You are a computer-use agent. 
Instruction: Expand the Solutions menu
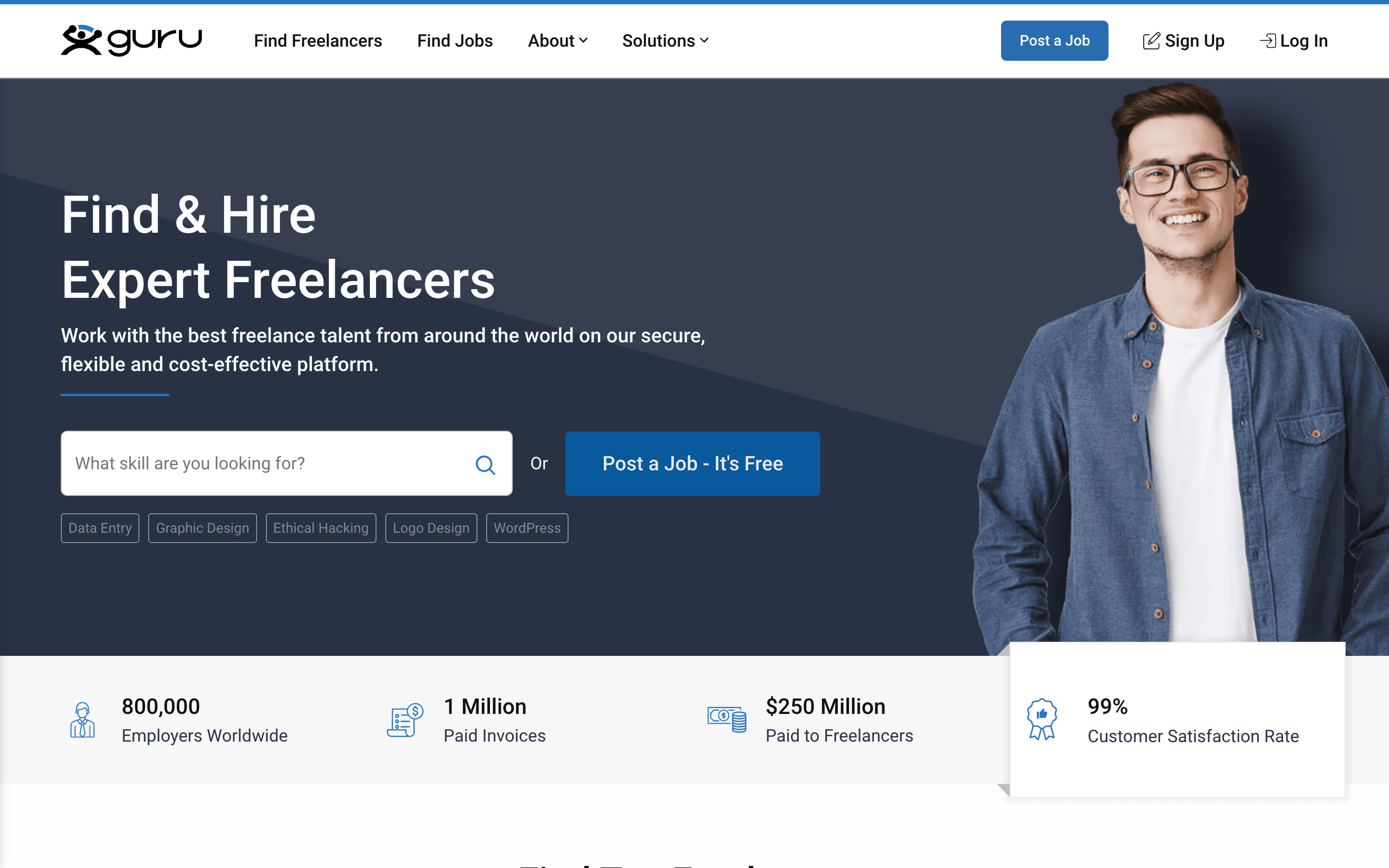pos(664,40)
